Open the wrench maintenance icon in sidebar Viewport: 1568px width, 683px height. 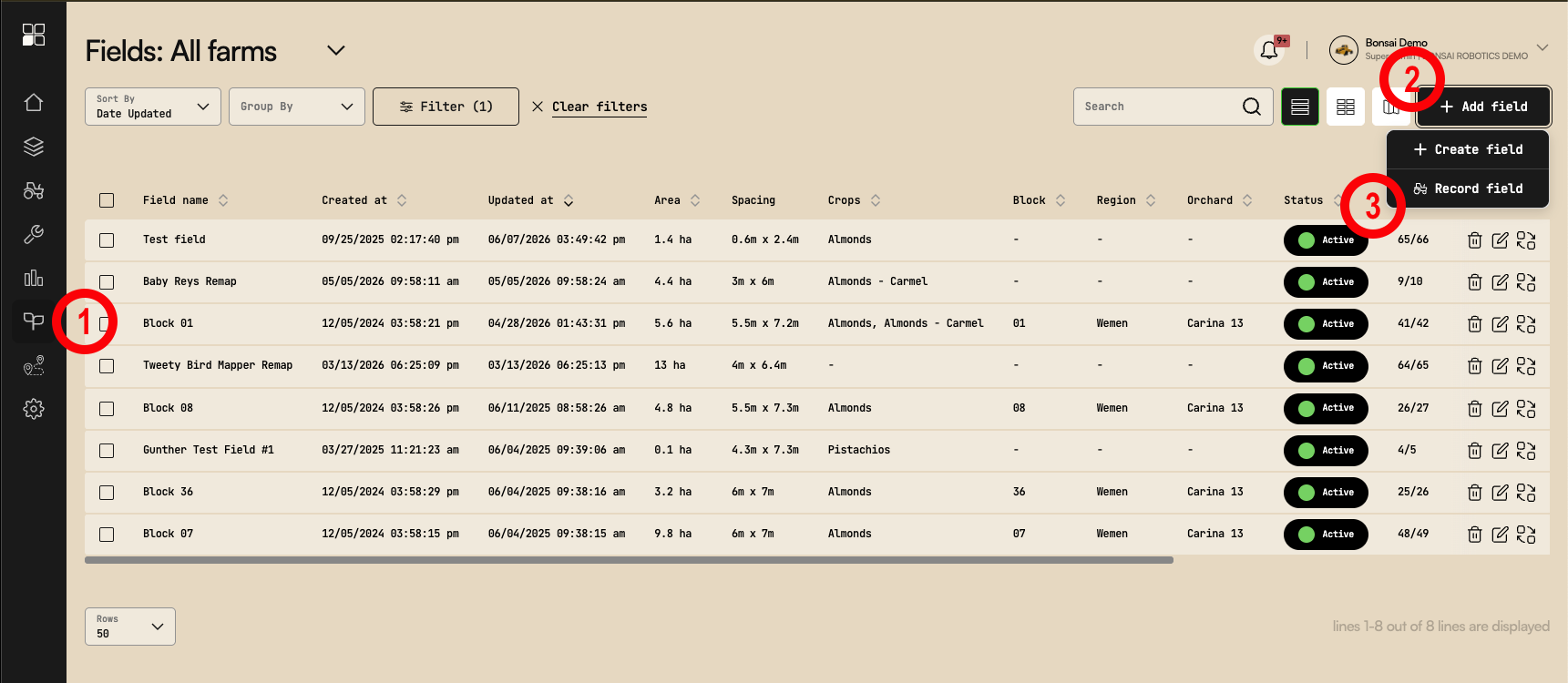(34, 234)
